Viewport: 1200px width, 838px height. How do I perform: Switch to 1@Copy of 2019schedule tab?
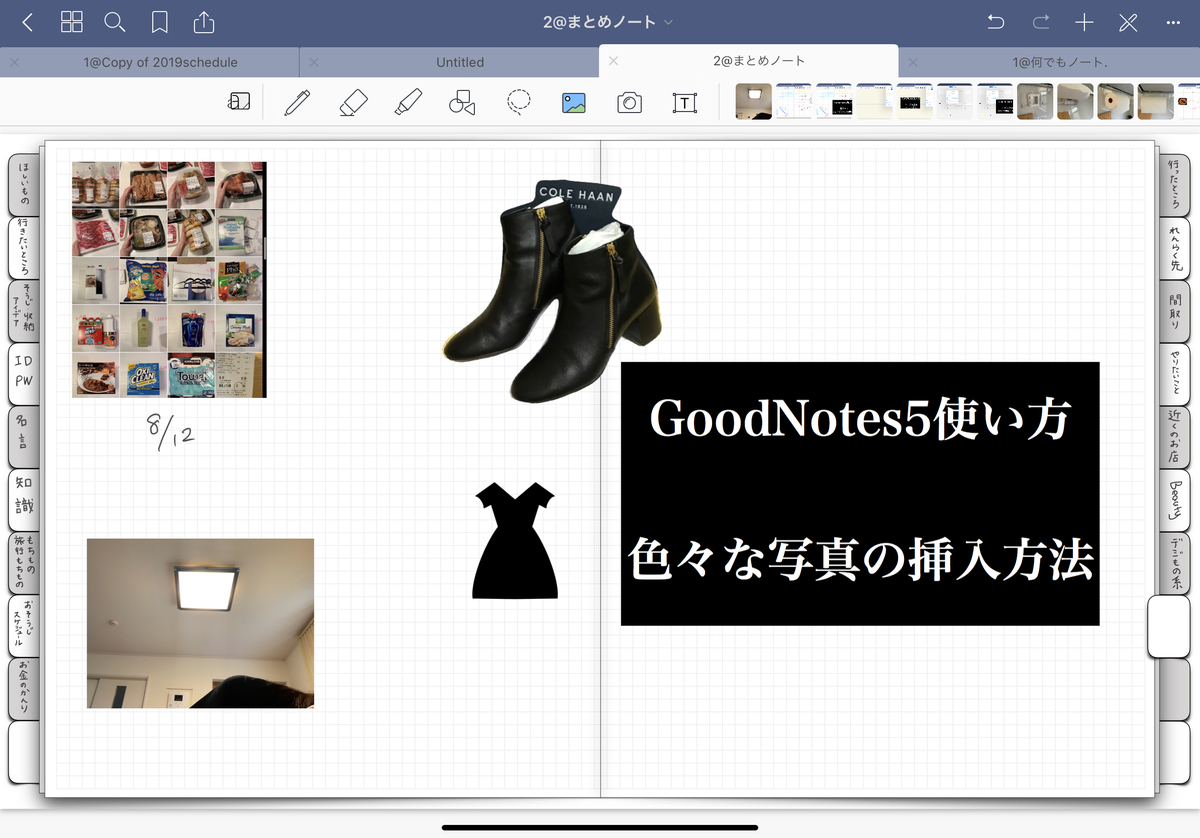coord(160,62)
